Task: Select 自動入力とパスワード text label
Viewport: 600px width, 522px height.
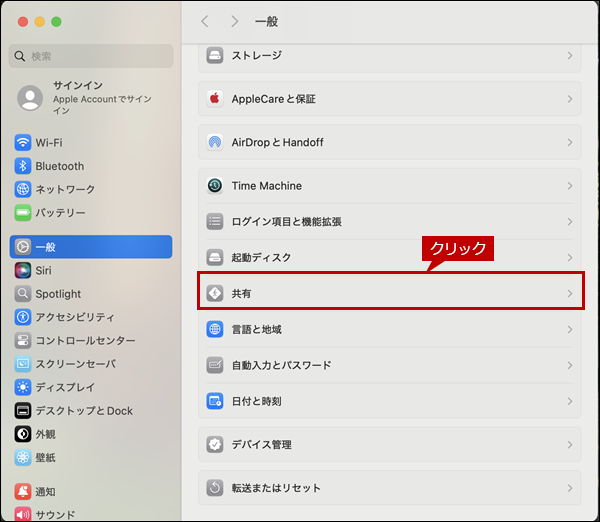Action: [281, 365]
